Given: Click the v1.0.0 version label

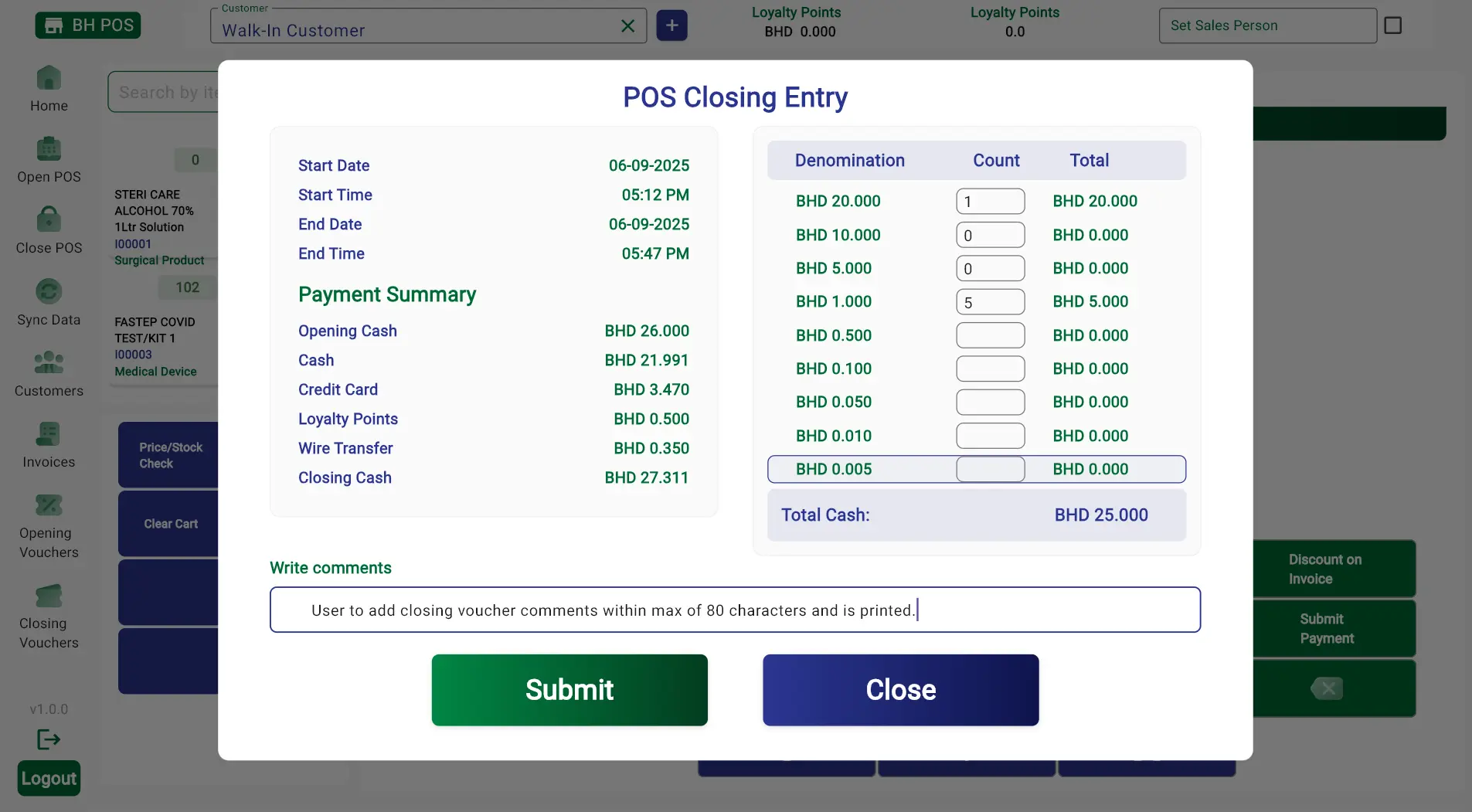Looking at the screenshot, I should pyautogui.click(x=49, y=709).
